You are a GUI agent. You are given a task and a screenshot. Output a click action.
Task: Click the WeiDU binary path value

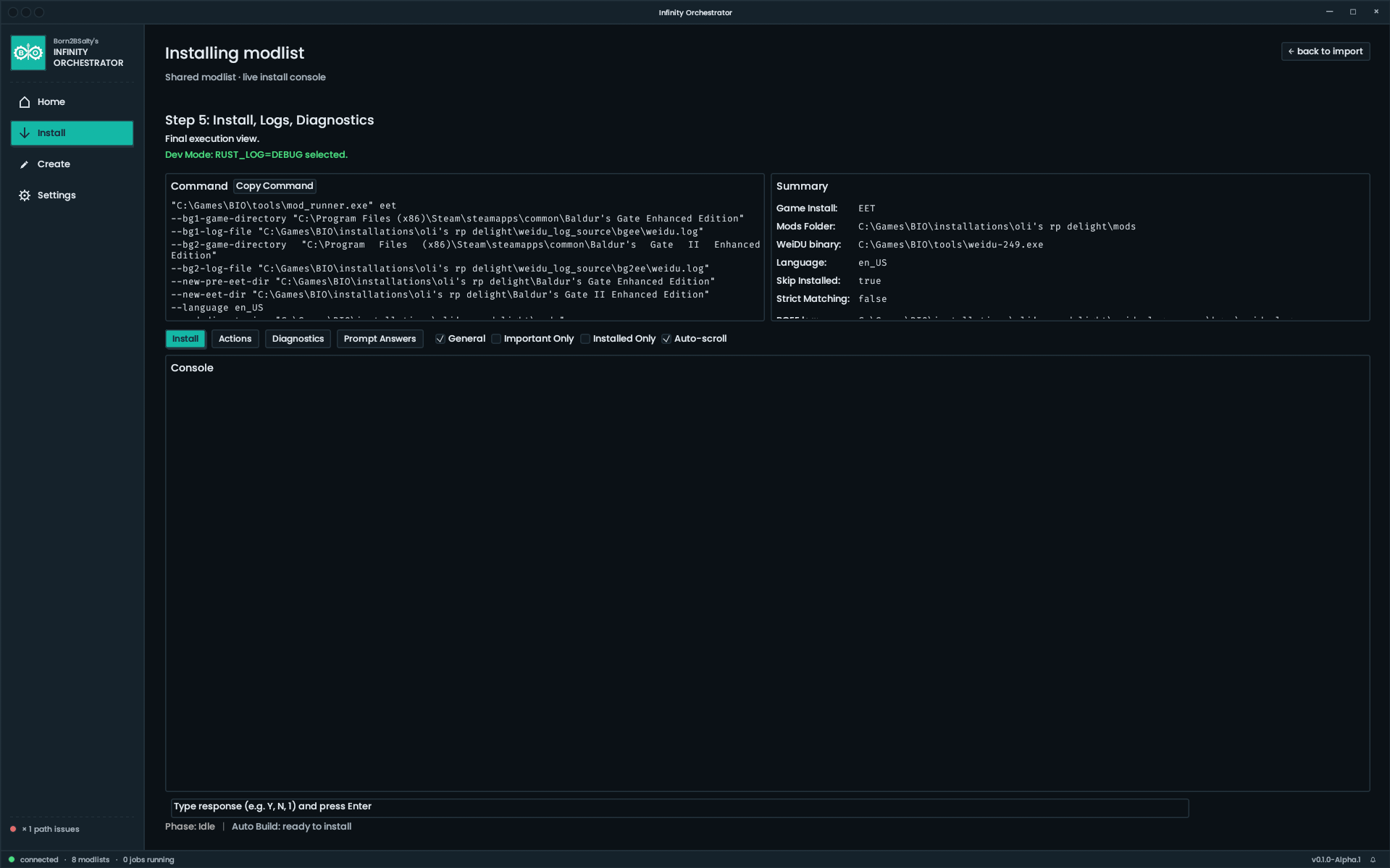[950, 245]
